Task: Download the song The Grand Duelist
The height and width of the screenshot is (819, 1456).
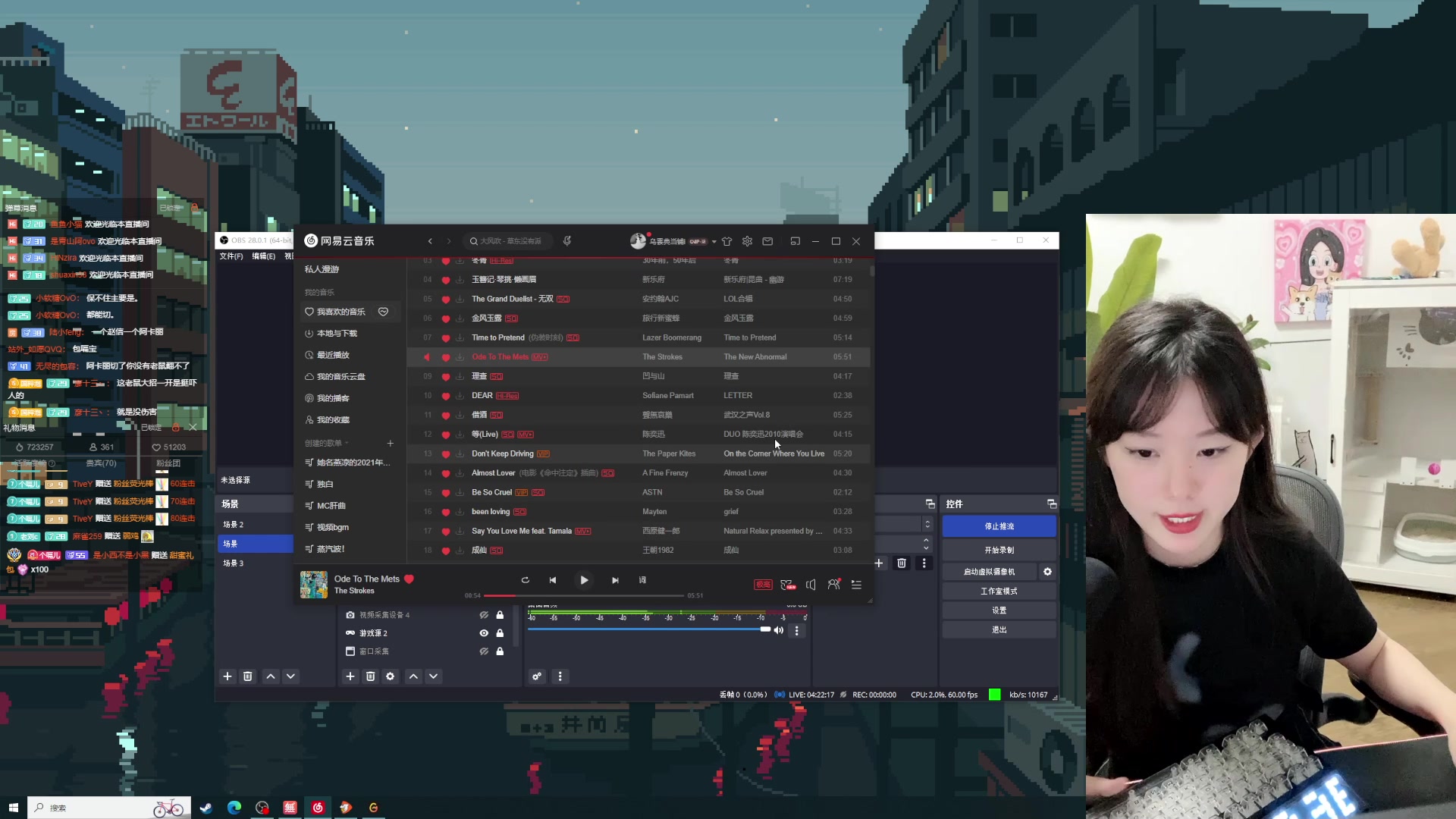Action: [x=460, y=299]
